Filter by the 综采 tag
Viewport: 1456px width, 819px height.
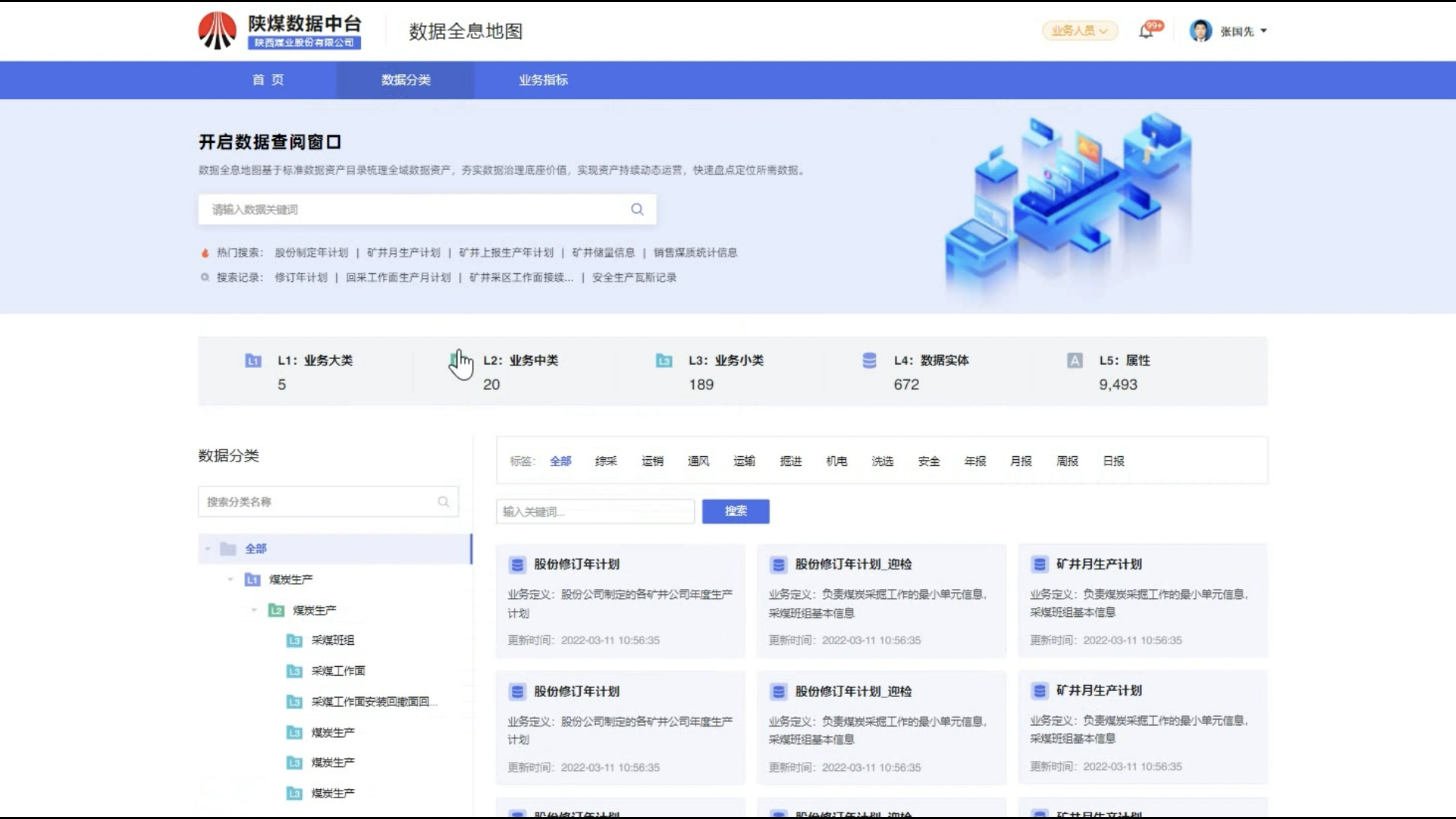click(606, 461)
